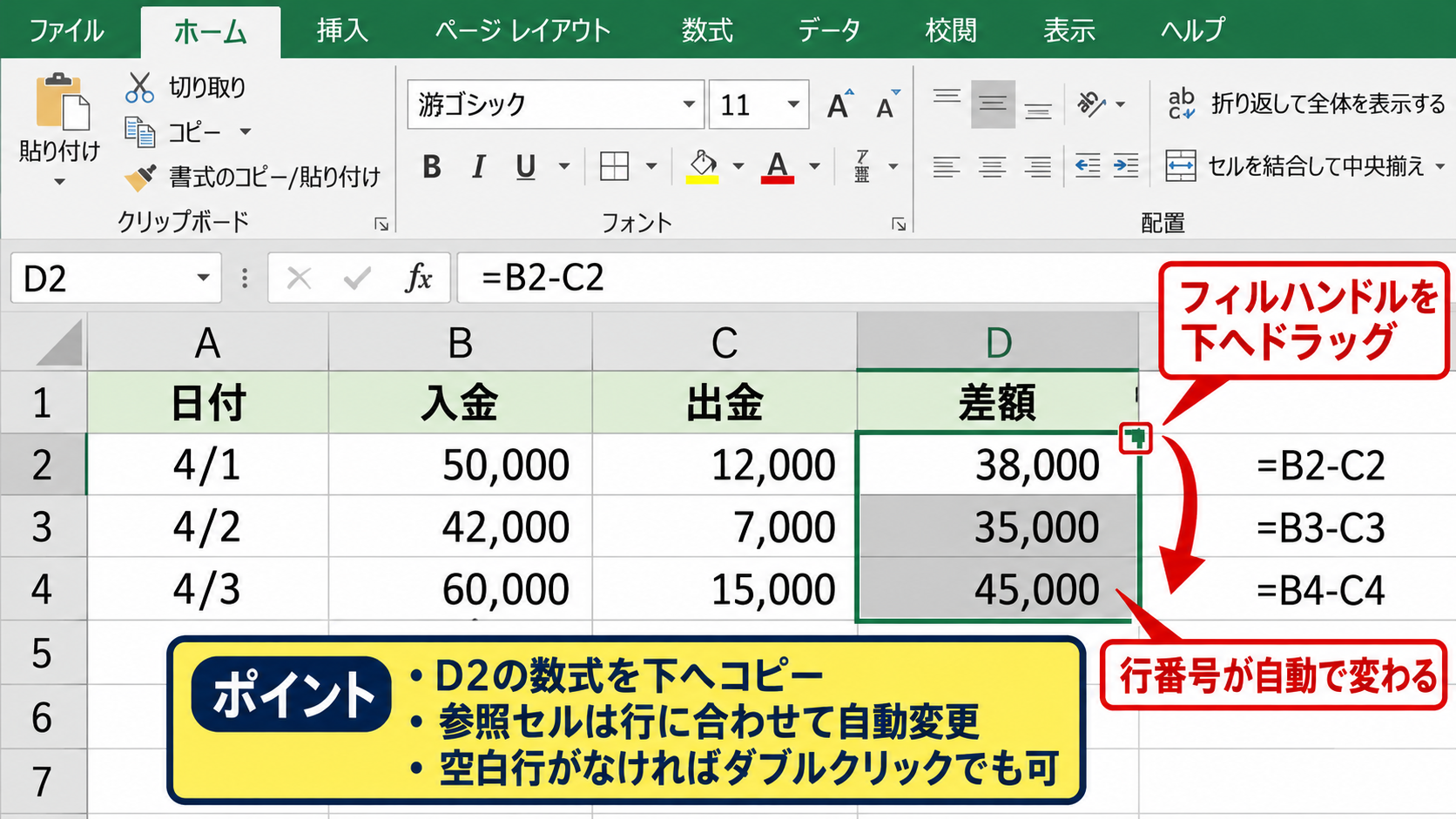Apply the yellow fill color bucket
The image size is (1456, 819).
tap(702, 166)
